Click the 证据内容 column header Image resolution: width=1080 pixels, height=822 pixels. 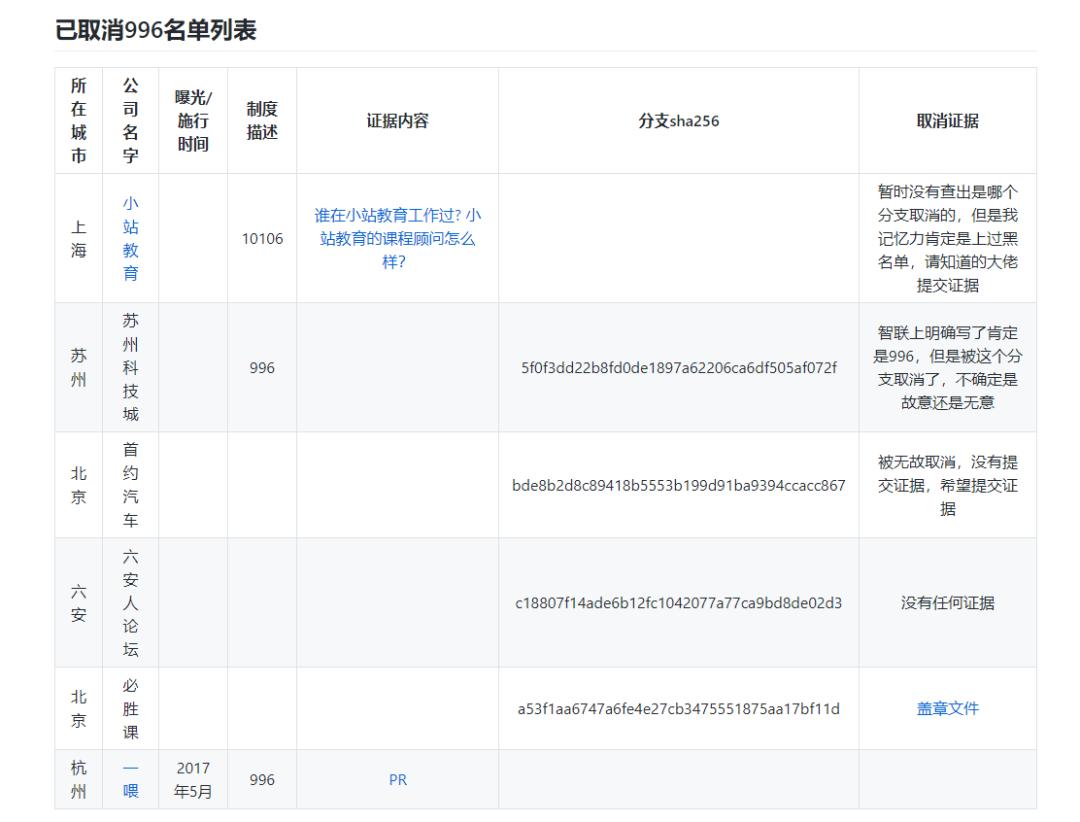coord(397,121)
